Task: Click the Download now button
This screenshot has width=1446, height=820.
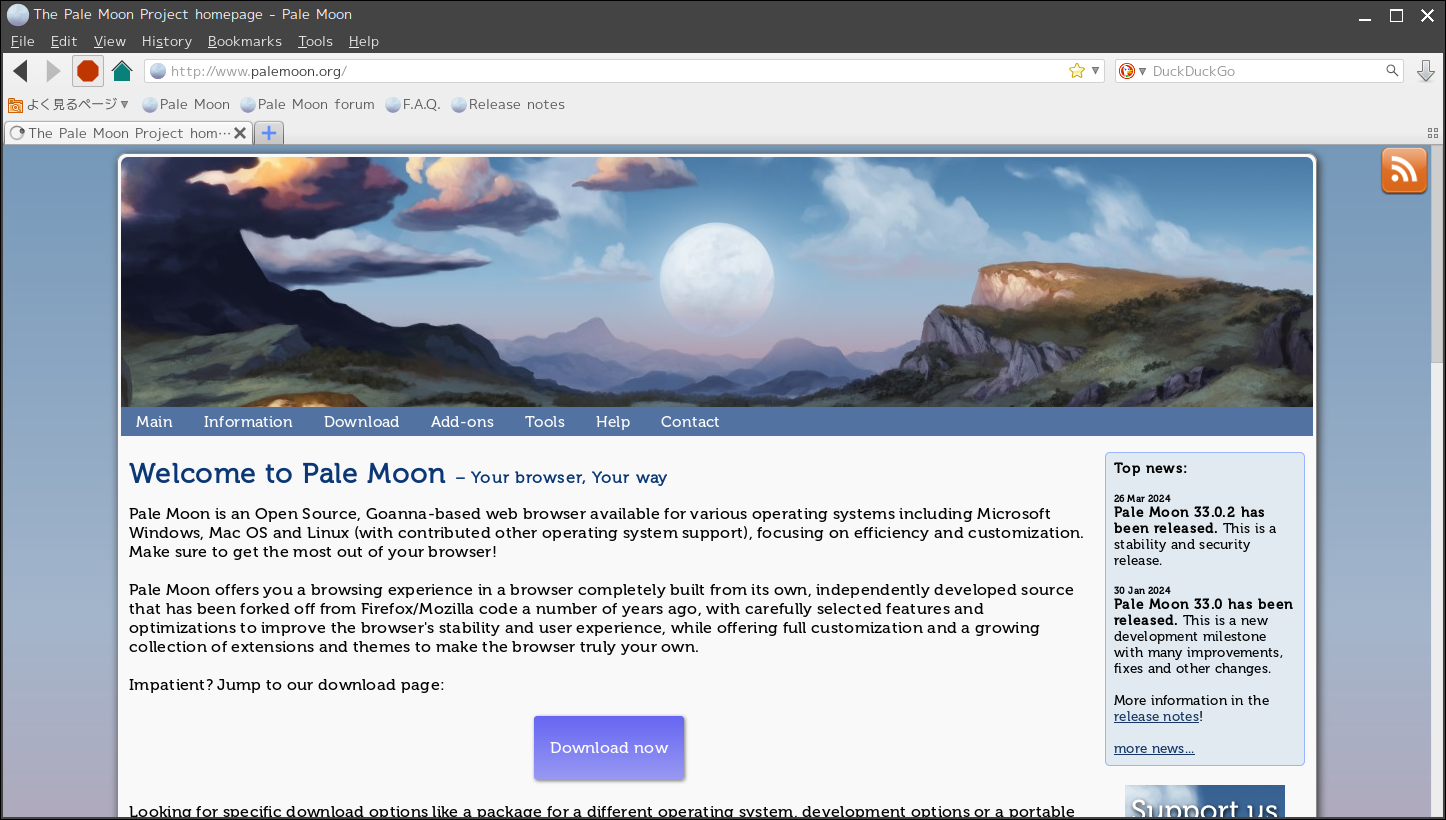Action: (x=609, y=748)
